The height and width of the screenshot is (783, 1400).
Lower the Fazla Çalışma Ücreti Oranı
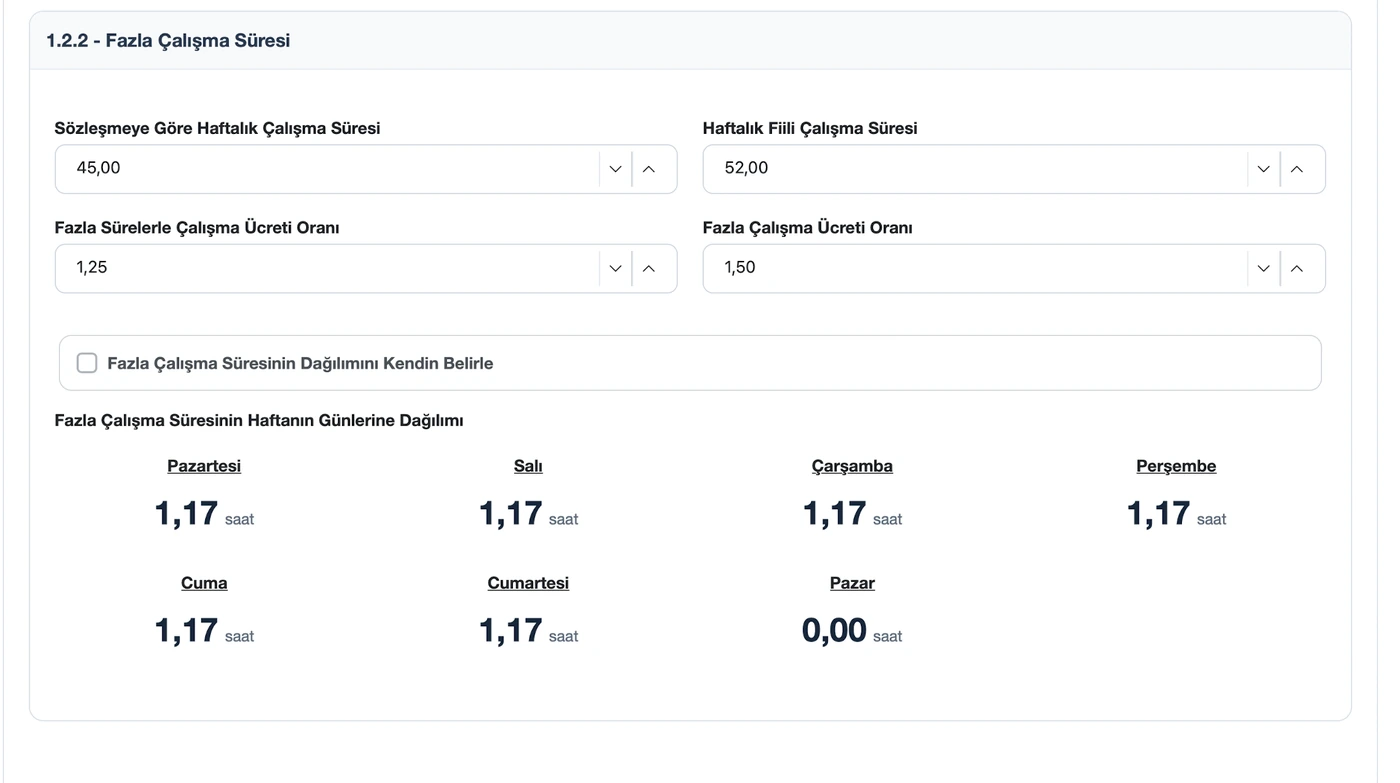pos(1263,268)
